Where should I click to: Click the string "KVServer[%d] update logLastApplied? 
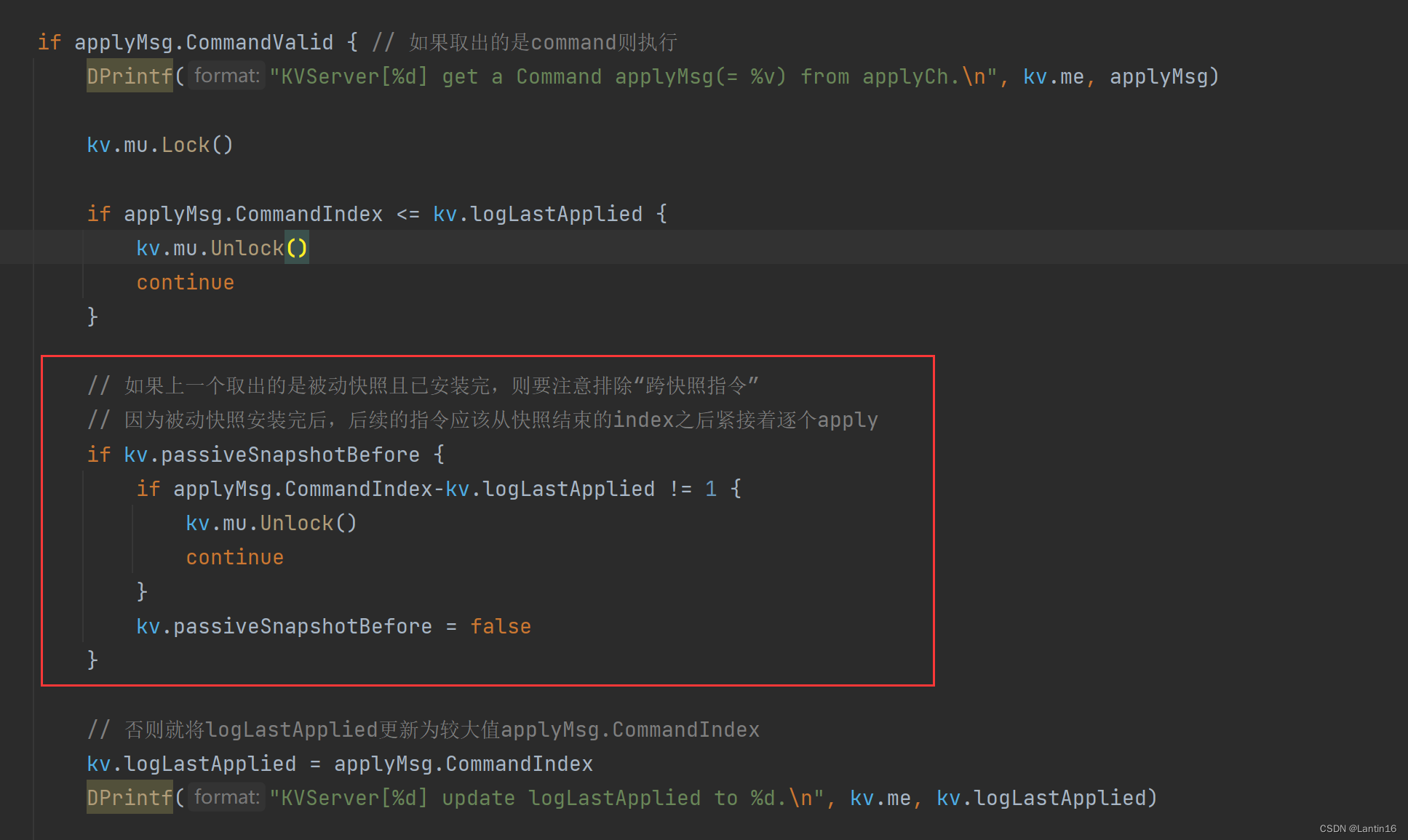coord(546,798)
